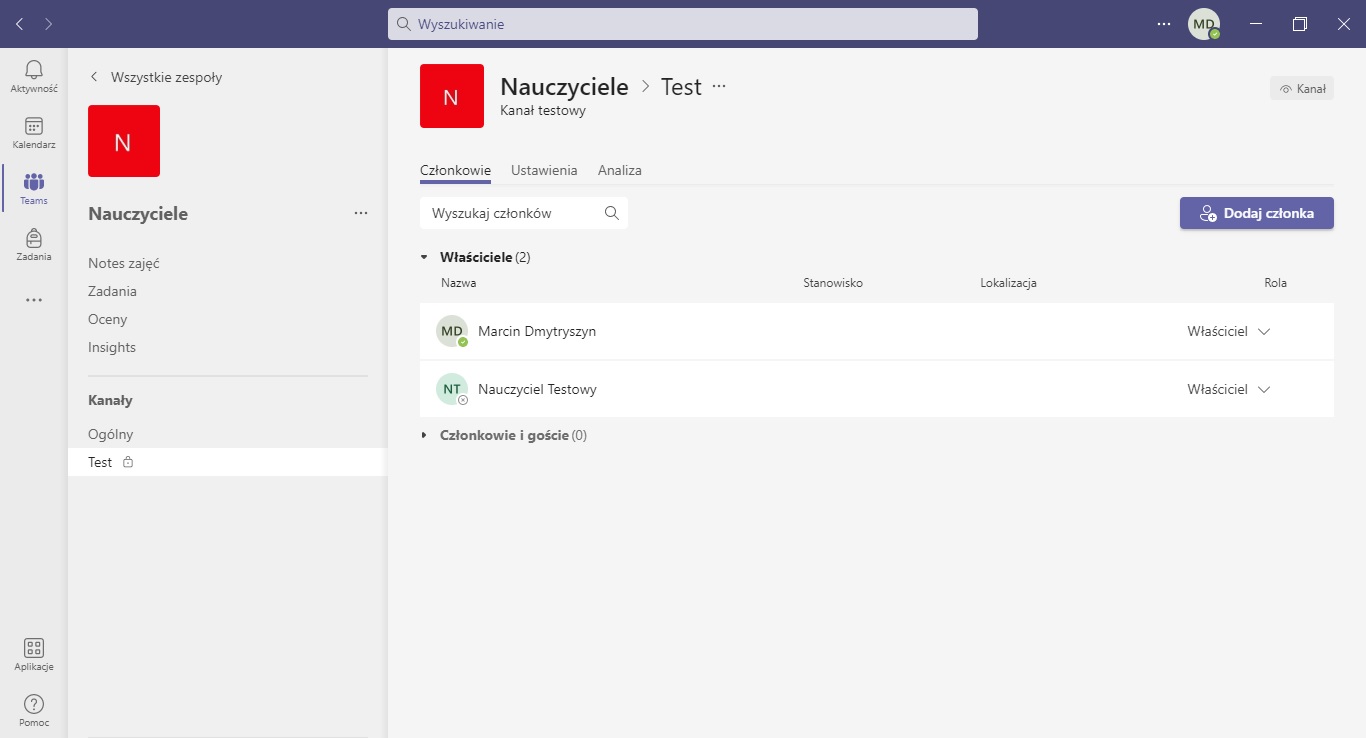This screenshot has width=1366, height=738.
Task: Collapse the Właściciele section
Action: (424, 257)
